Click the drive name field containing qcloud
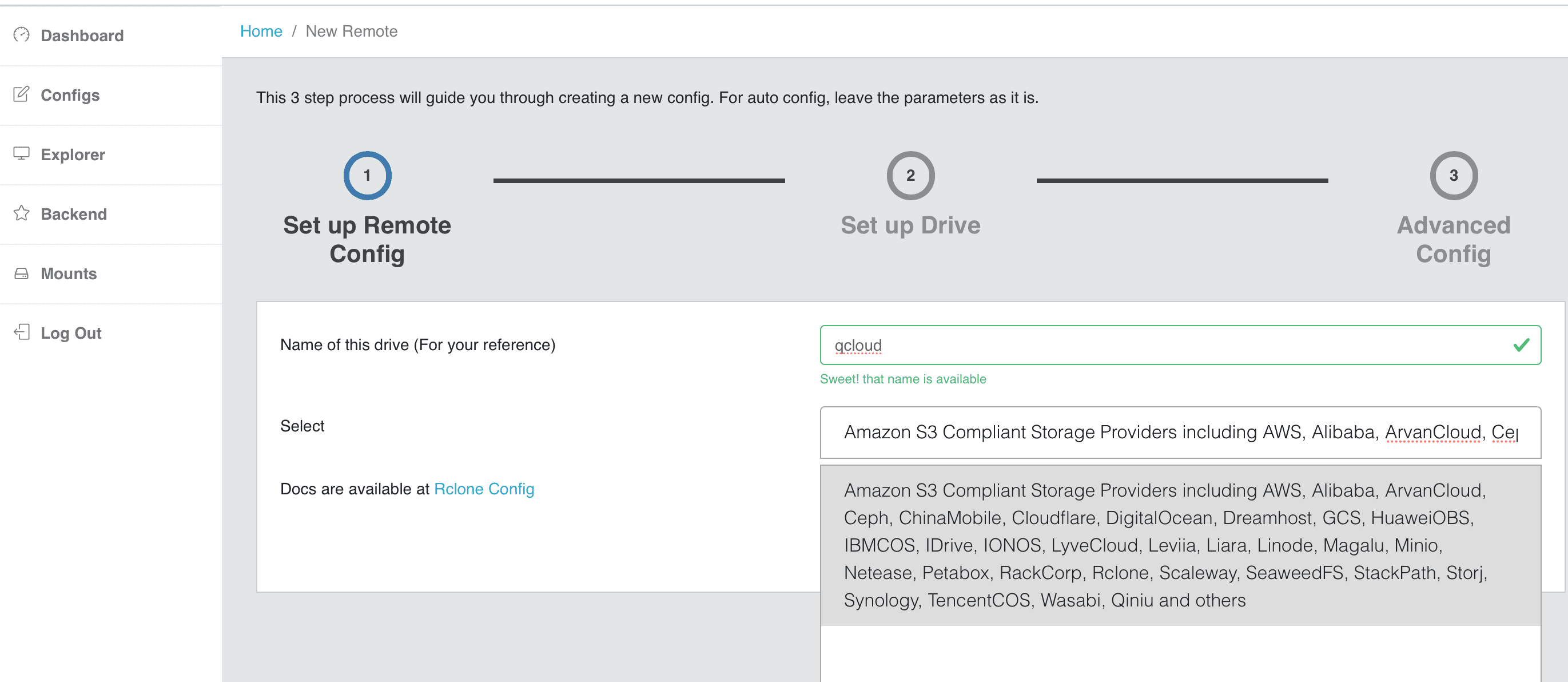The image size is (1568, 682). (x=1180, y=345)
